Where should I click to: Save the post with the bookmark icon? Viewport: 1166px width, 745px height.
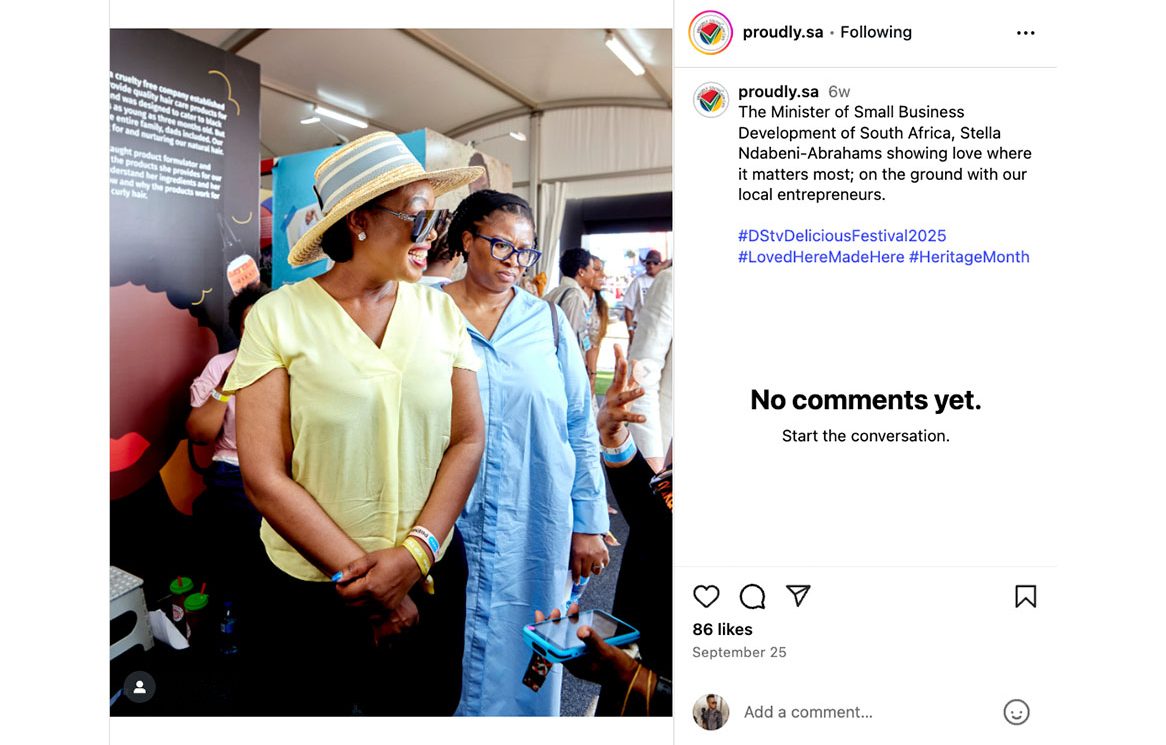1025,596
